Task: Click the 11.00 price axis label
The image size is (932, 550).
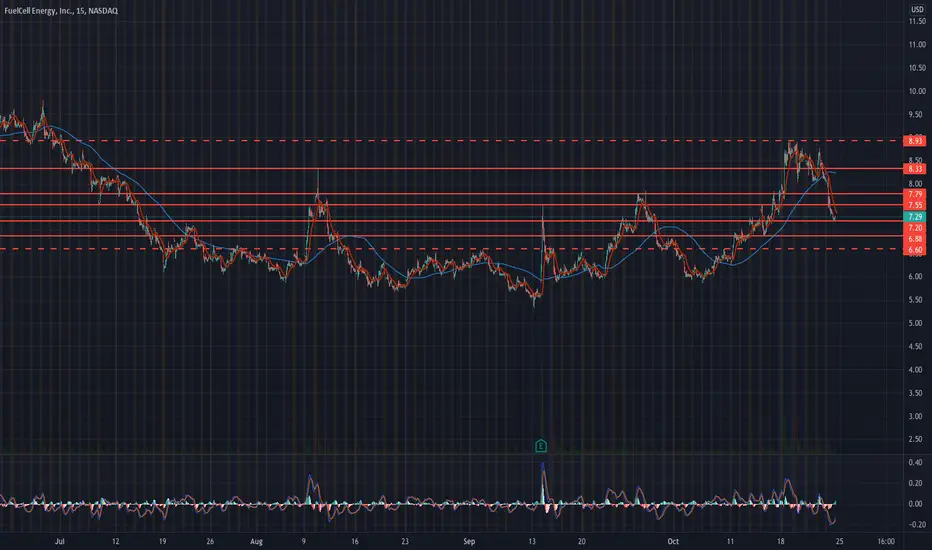Action: click(x=917, y=45)
